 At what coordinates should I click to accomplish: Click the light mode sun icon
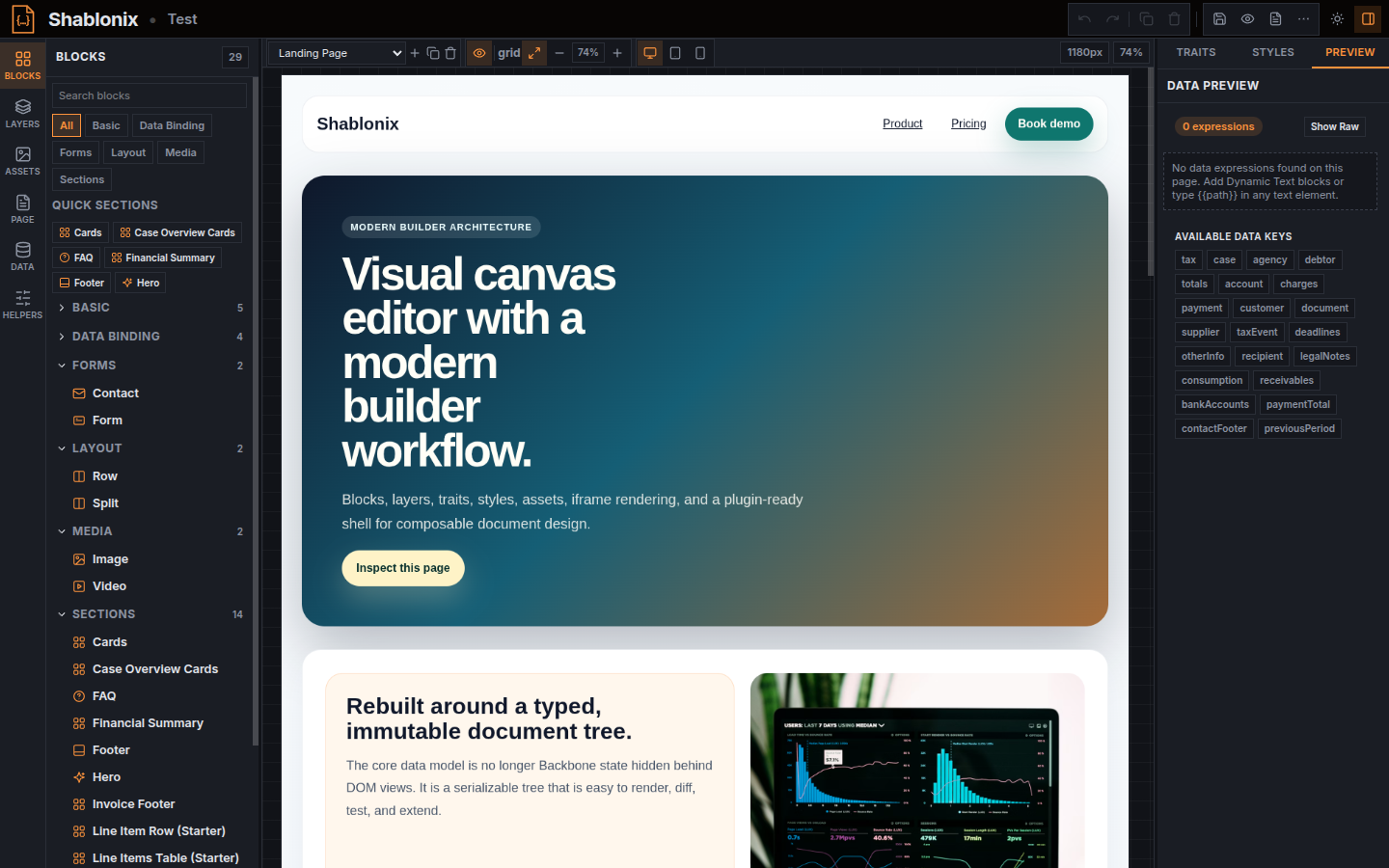(x=1338, y=19)
